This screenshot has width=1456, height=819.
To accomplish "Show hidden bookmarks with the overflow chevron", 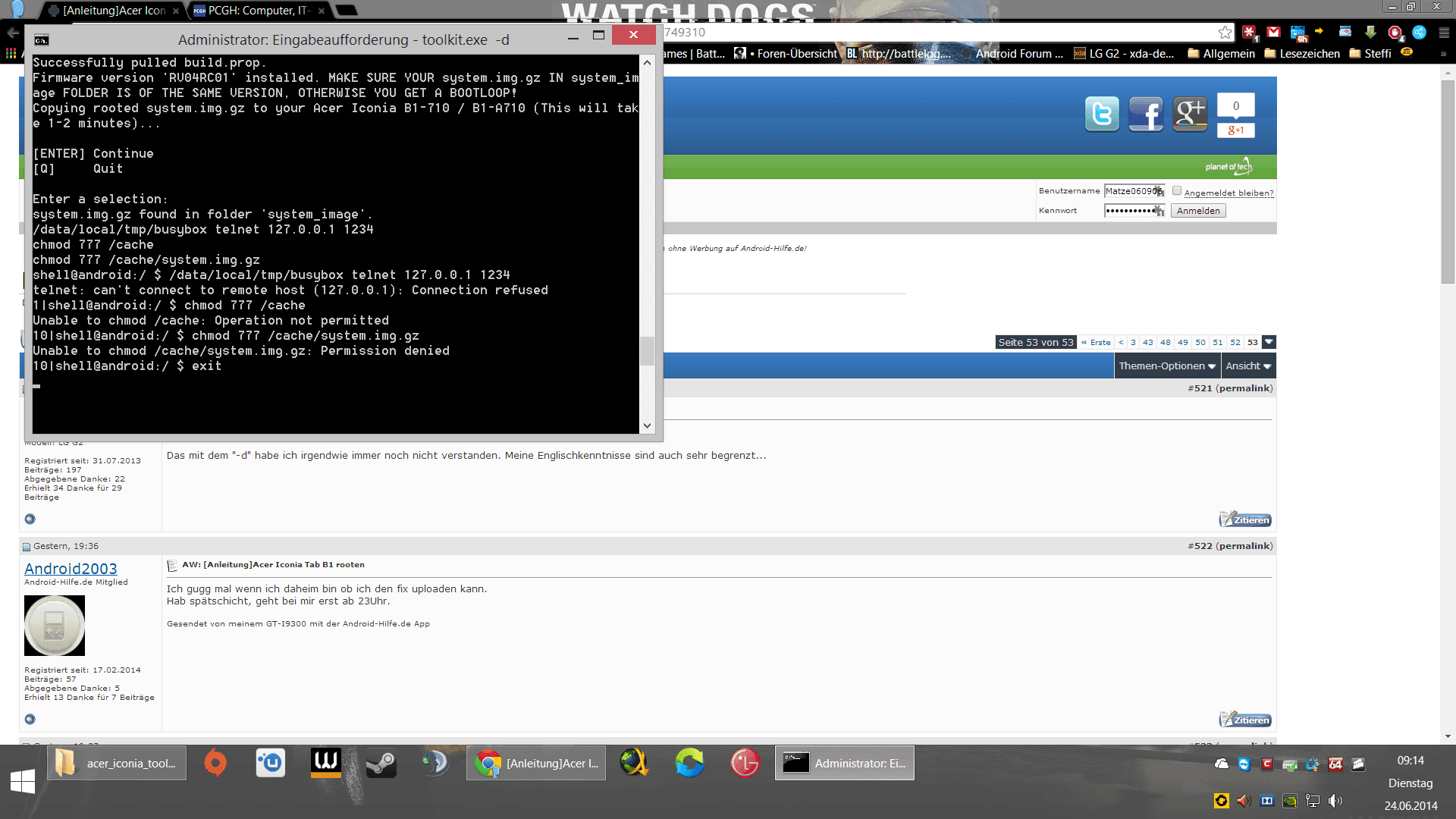I will (1443, 54).
